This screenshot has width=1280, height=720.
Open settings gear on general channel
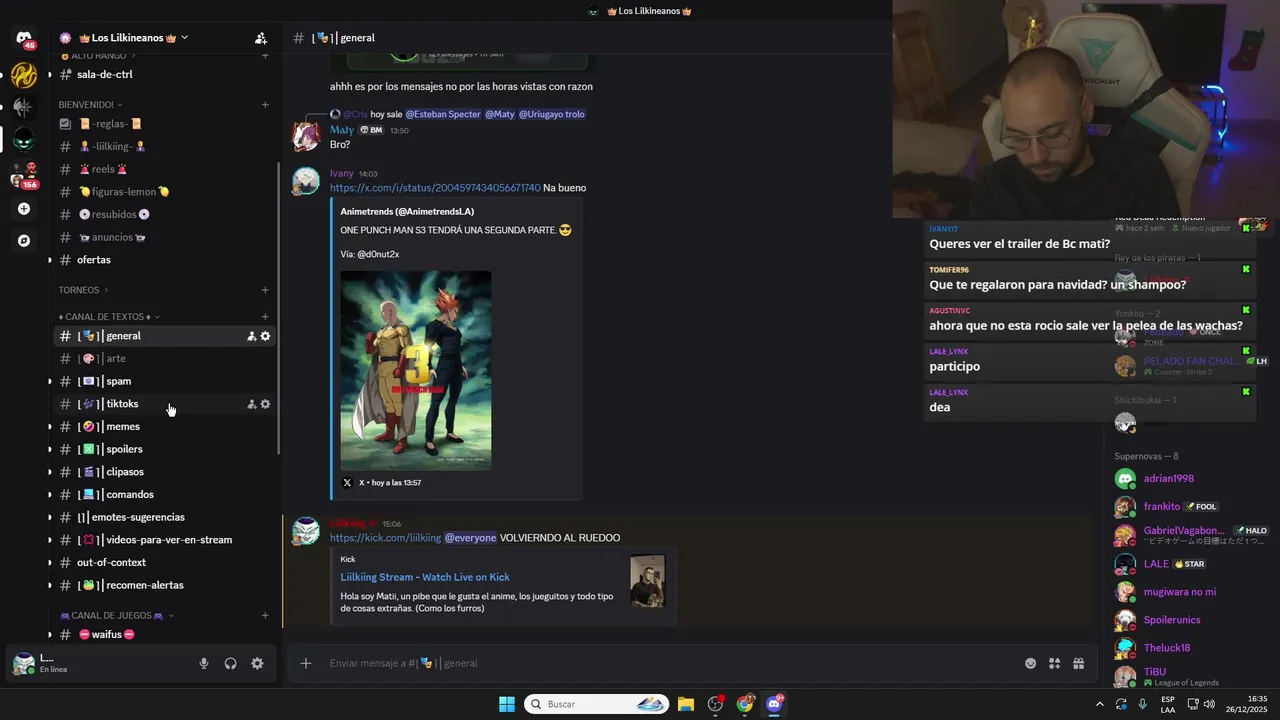[265, 336]
